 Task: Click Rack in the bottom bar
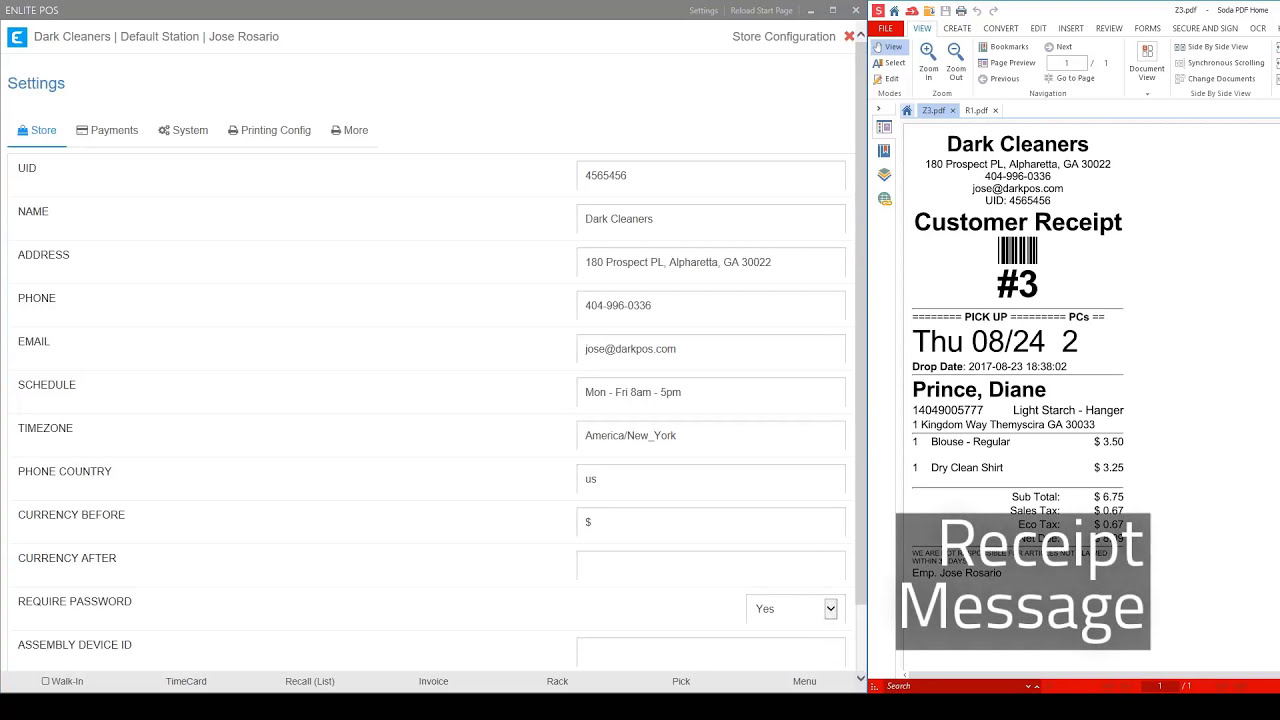[557, 681]
